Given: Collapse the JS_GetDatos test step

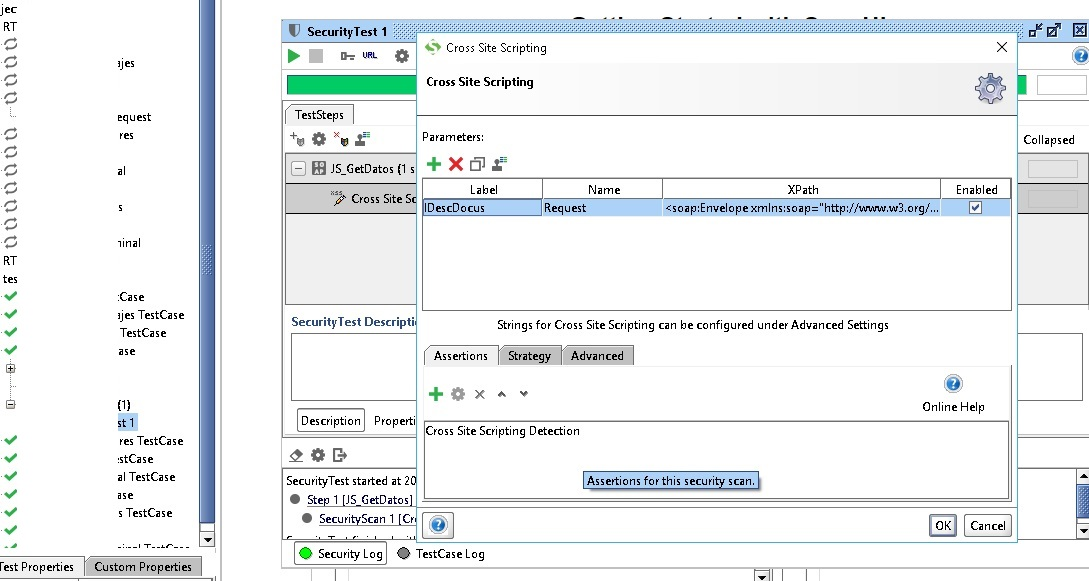Looking at the screenshot, I should coord(298,168).
